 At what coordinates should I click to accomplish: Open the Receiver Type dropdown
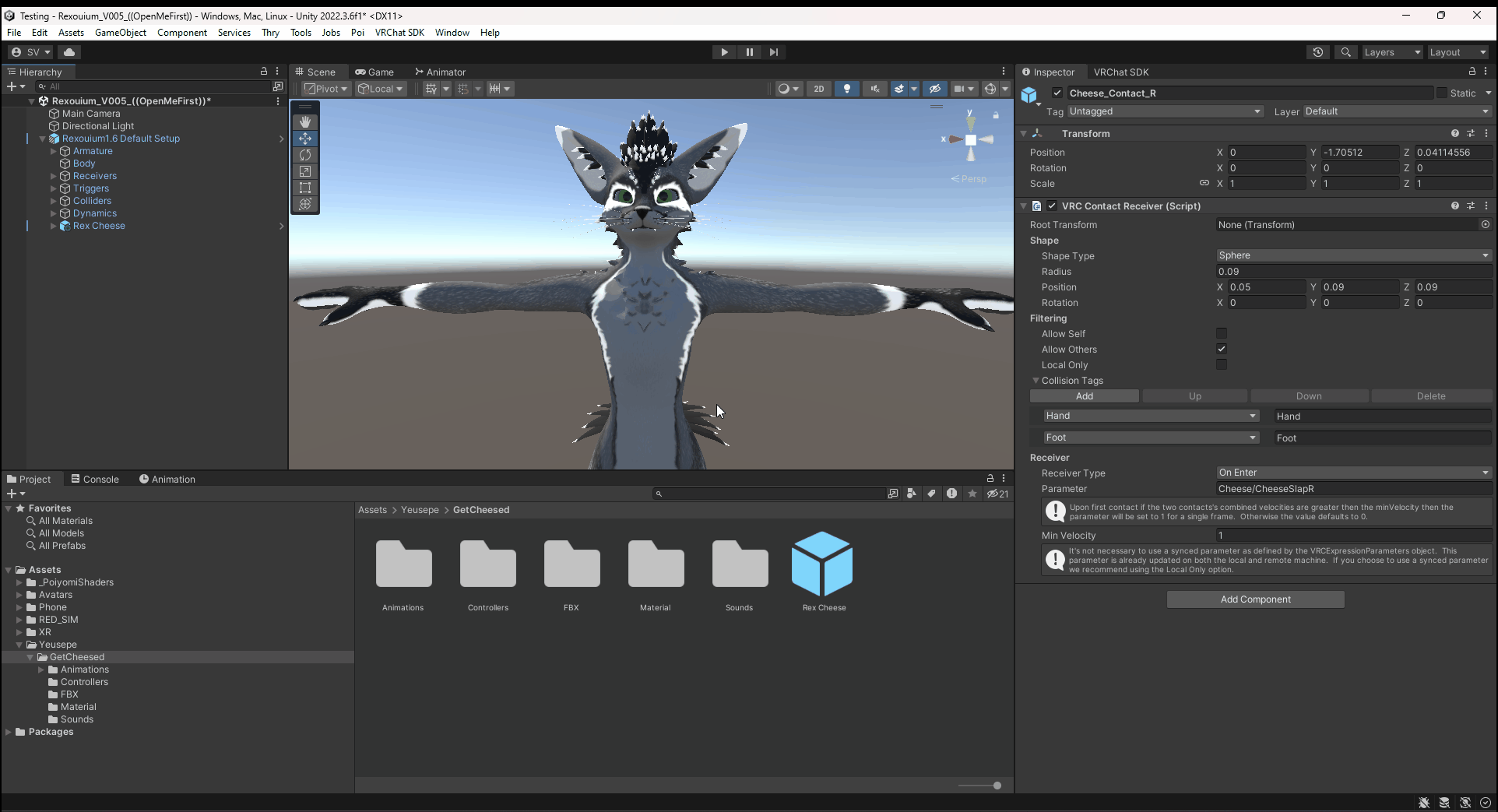pos(1354,473)
